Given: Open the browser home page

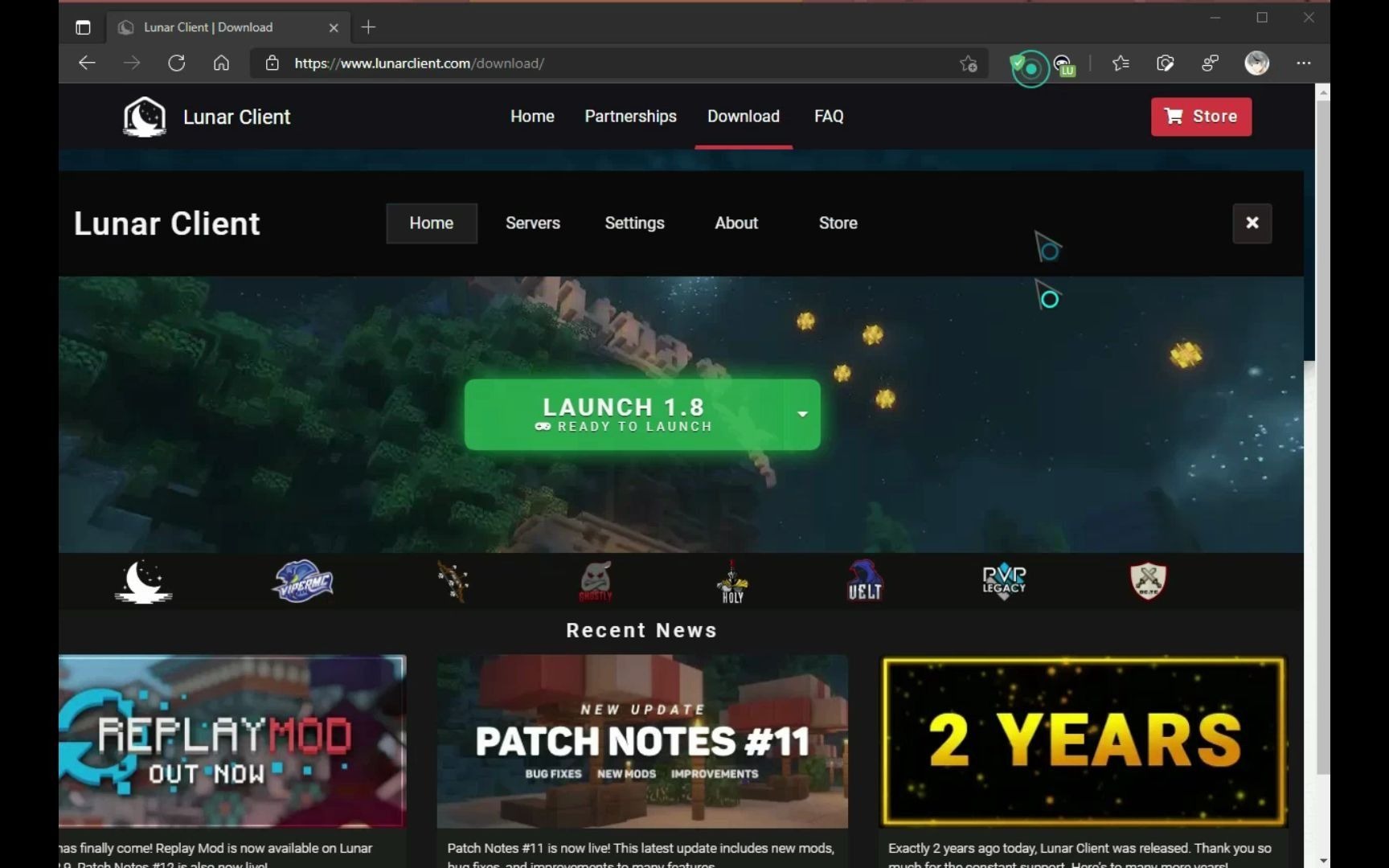Looking at the screenshot, I should tap(221, 63).
